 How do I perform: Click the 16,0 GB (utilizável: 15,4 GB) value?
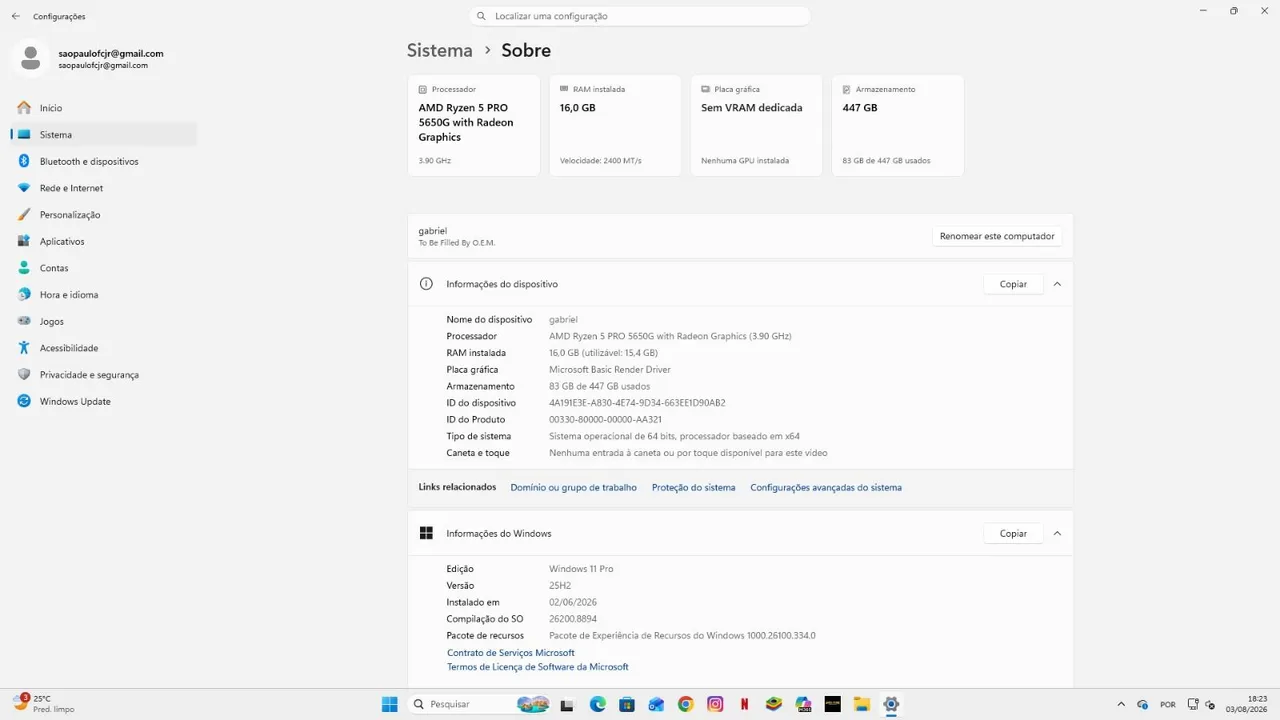click(x=603, y=353)
